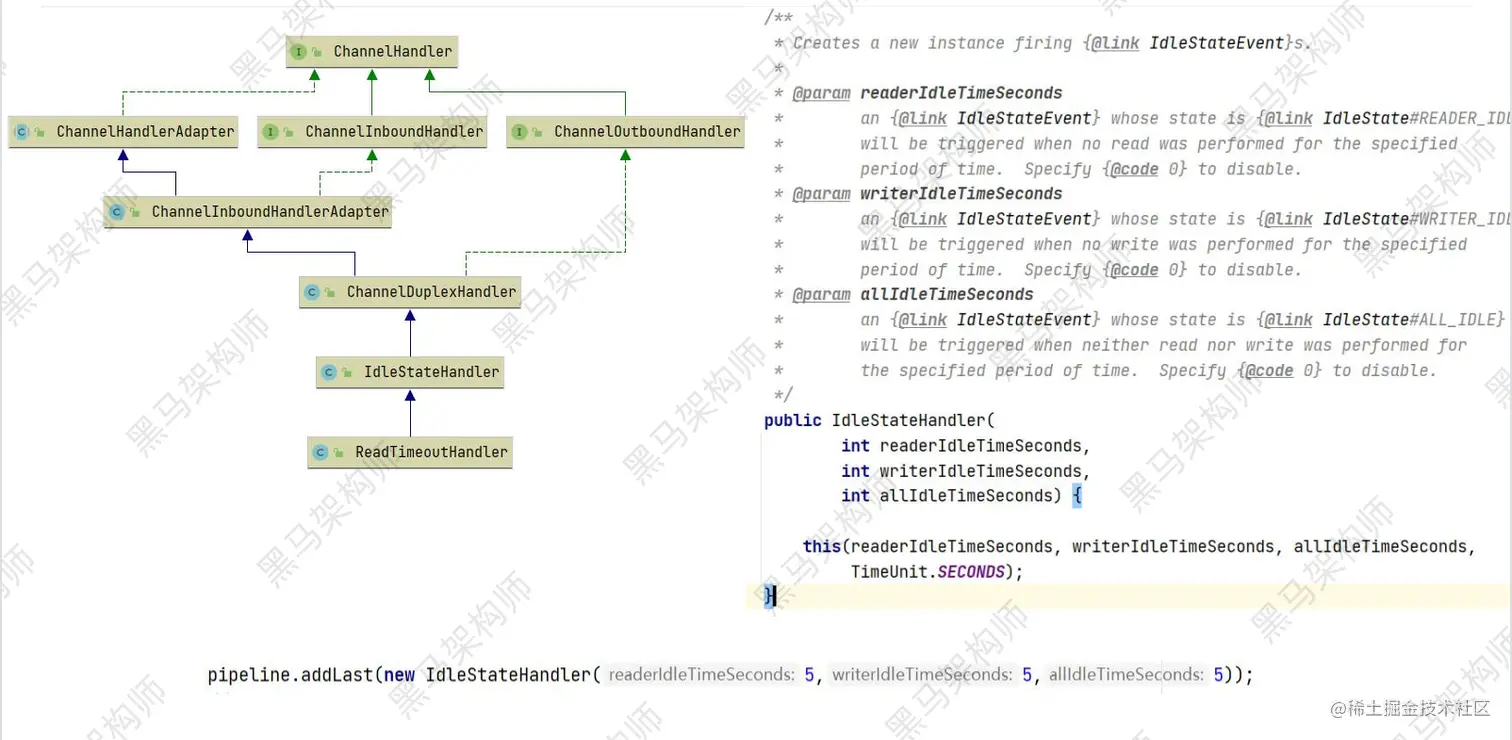Click the 'public' keyword of the constructor
Screen dimensions: 1512x740
(793, 420)
